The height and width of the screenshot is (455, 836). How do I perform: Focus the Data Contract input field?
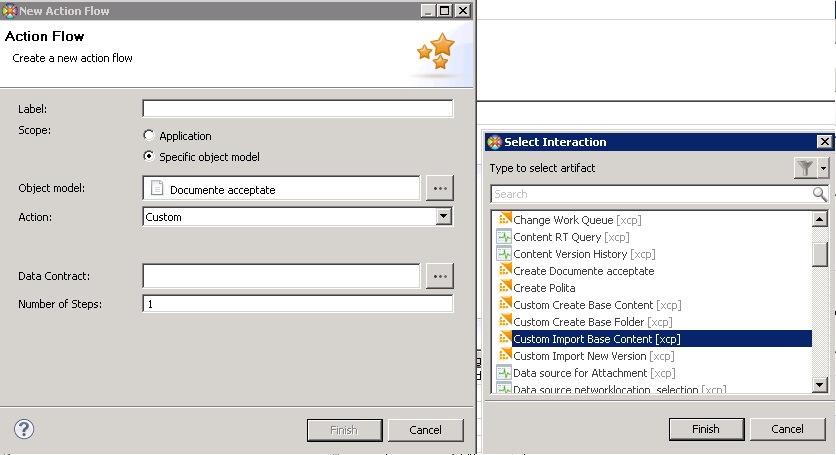pyautogui.click(x=281, y=276)
